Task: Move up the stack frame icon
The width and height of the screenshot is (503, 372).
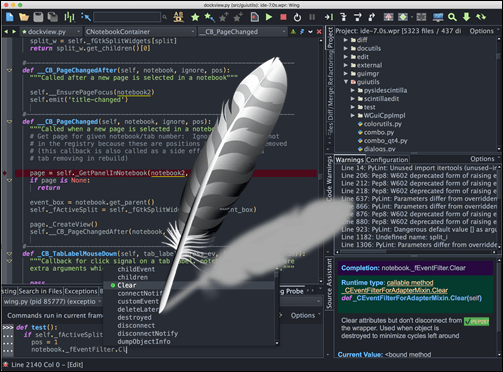Action: (x=388, y=17)
